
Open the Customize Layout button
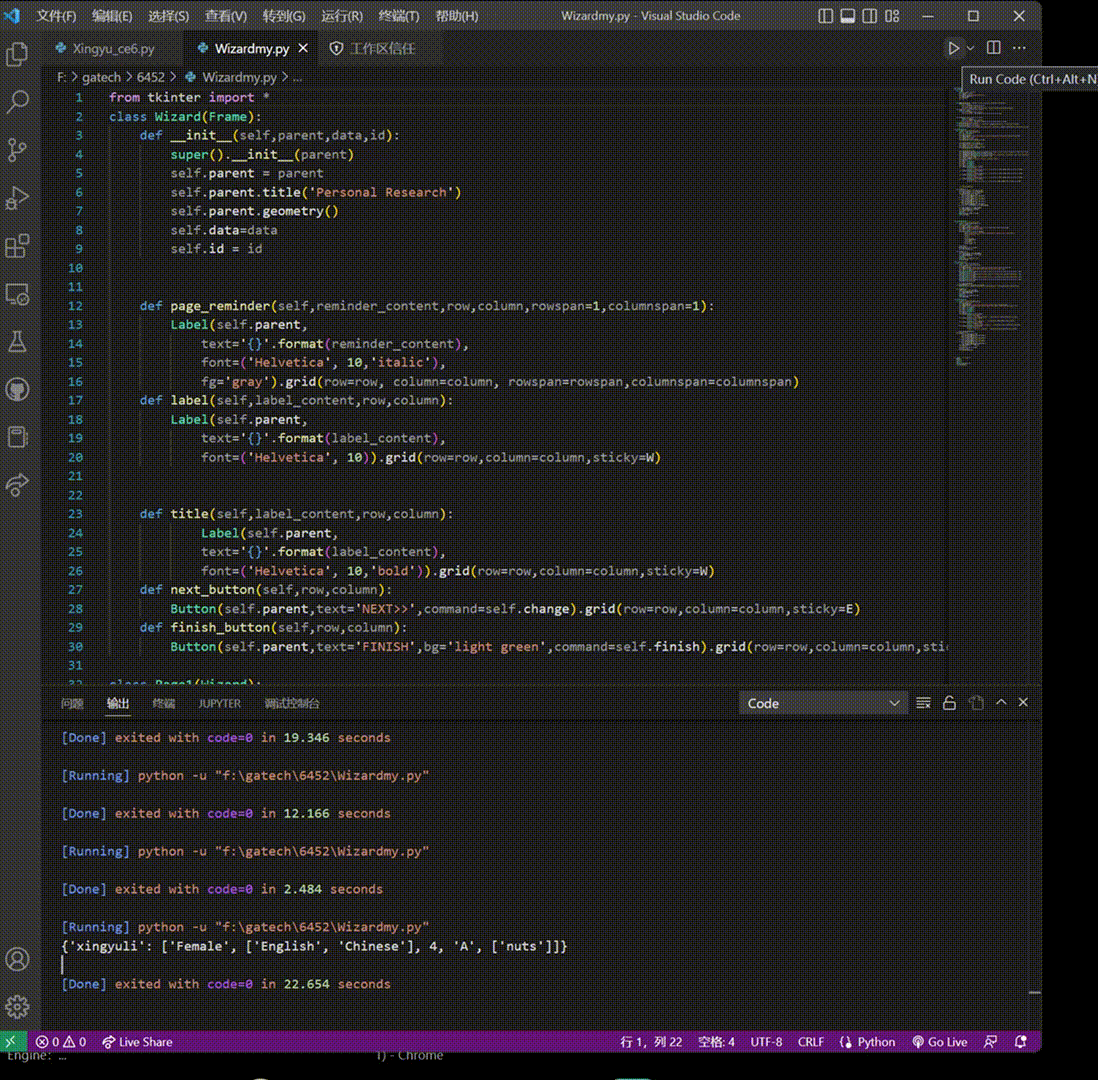tap(891, 16)
